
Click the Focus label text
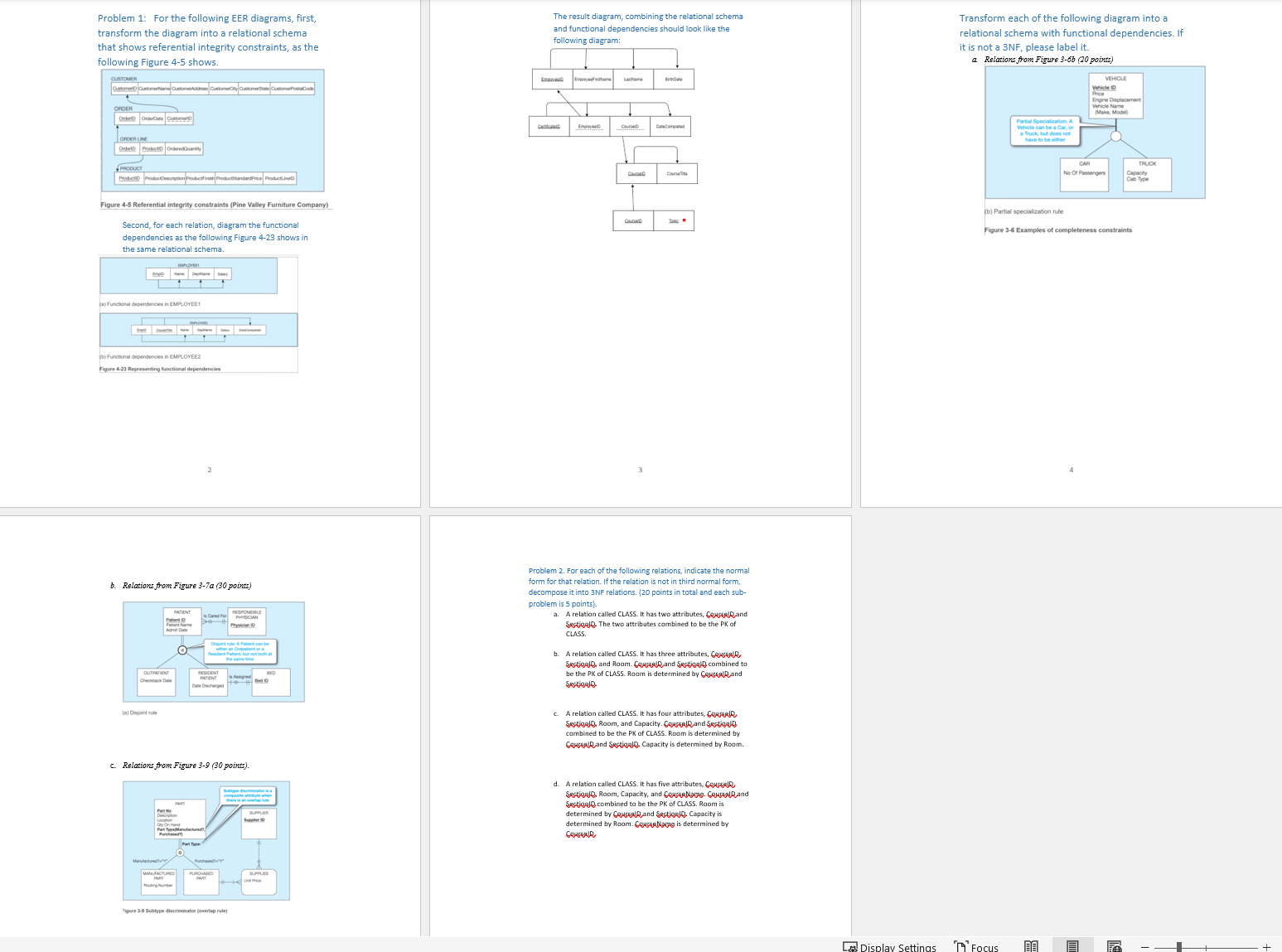(x=986, y=946)
